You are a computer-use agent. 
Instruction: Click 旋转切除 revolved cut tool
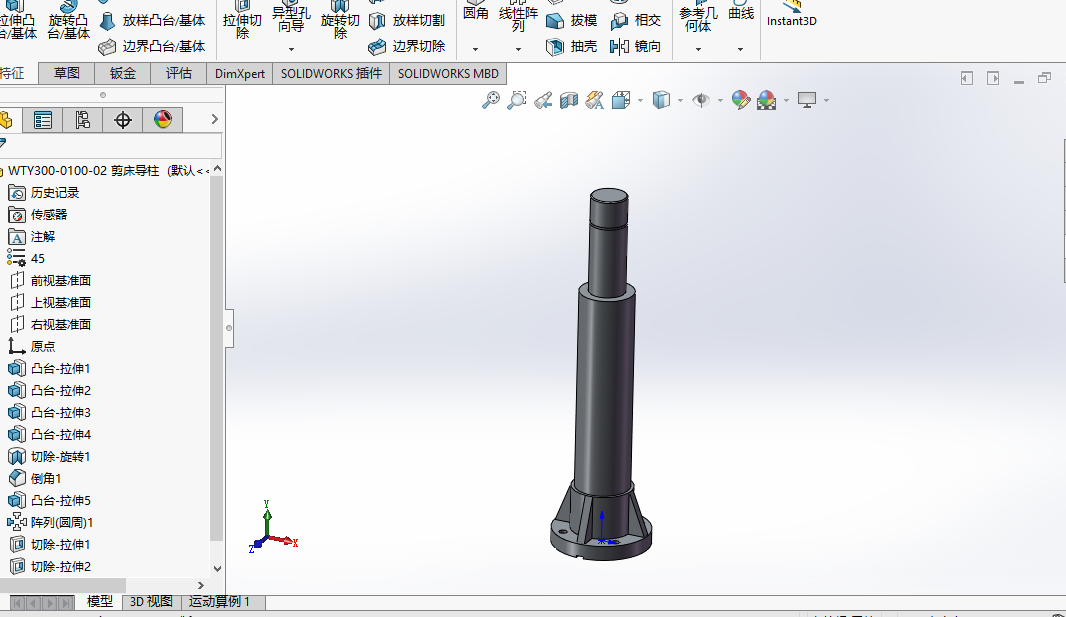click(340, 20)
